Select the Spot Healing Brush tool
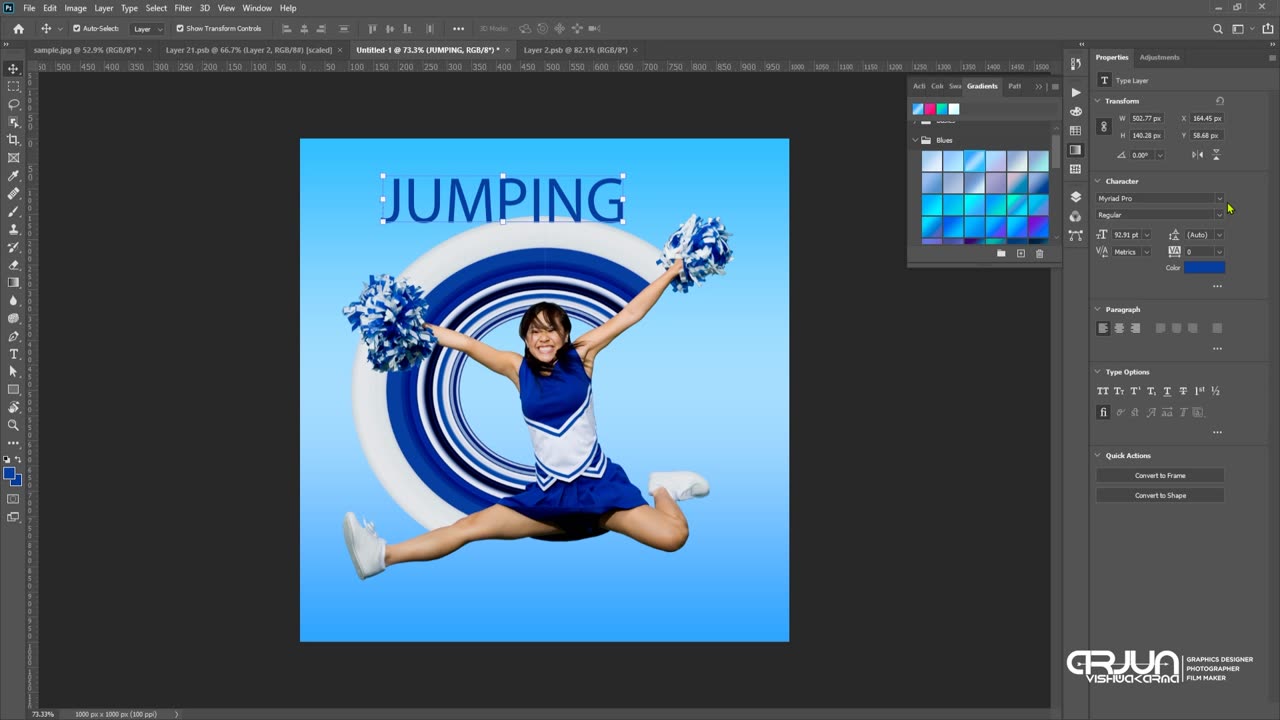 coord(13,194)
